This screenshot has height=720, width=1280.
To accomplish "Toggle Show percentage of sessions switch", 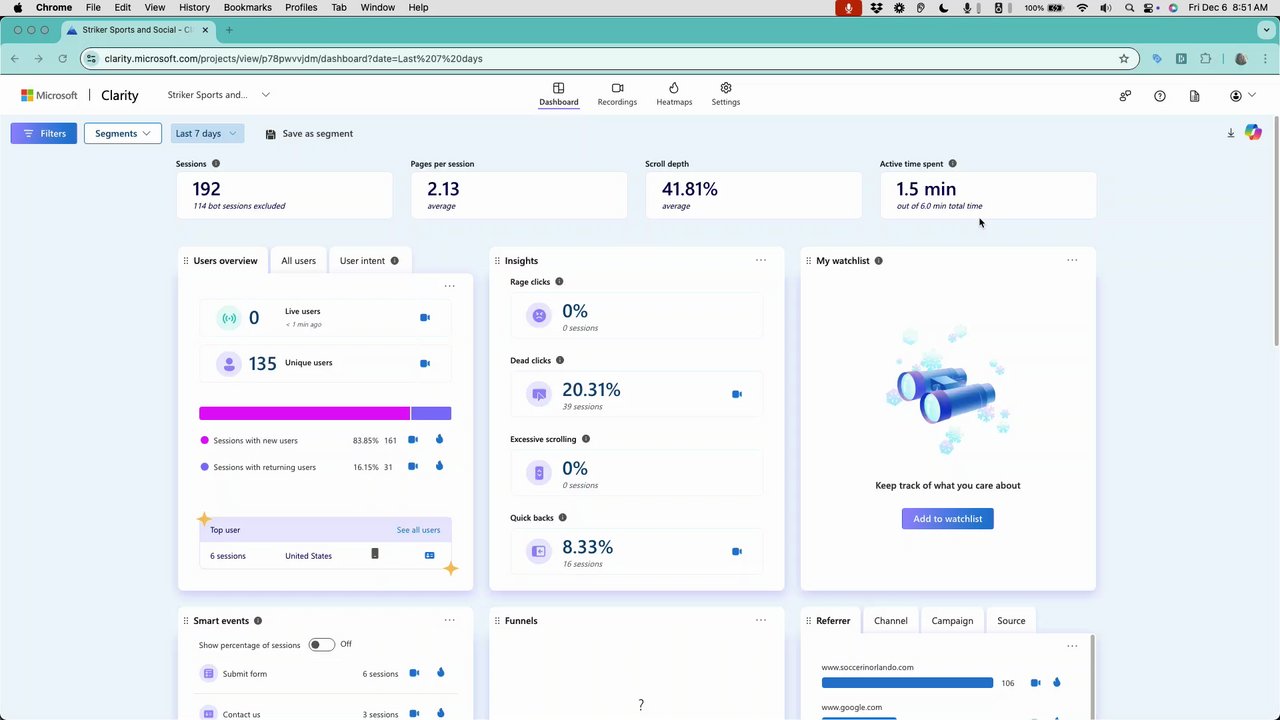I will [321, 644].
